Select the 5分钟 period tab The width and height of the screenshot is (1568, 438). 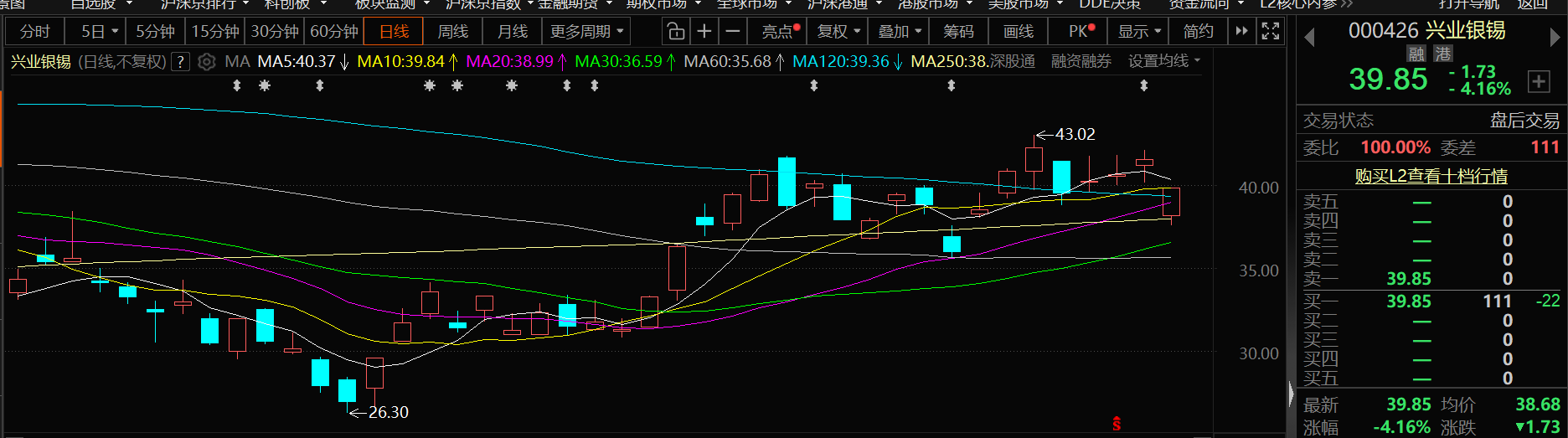pos(156,32)
